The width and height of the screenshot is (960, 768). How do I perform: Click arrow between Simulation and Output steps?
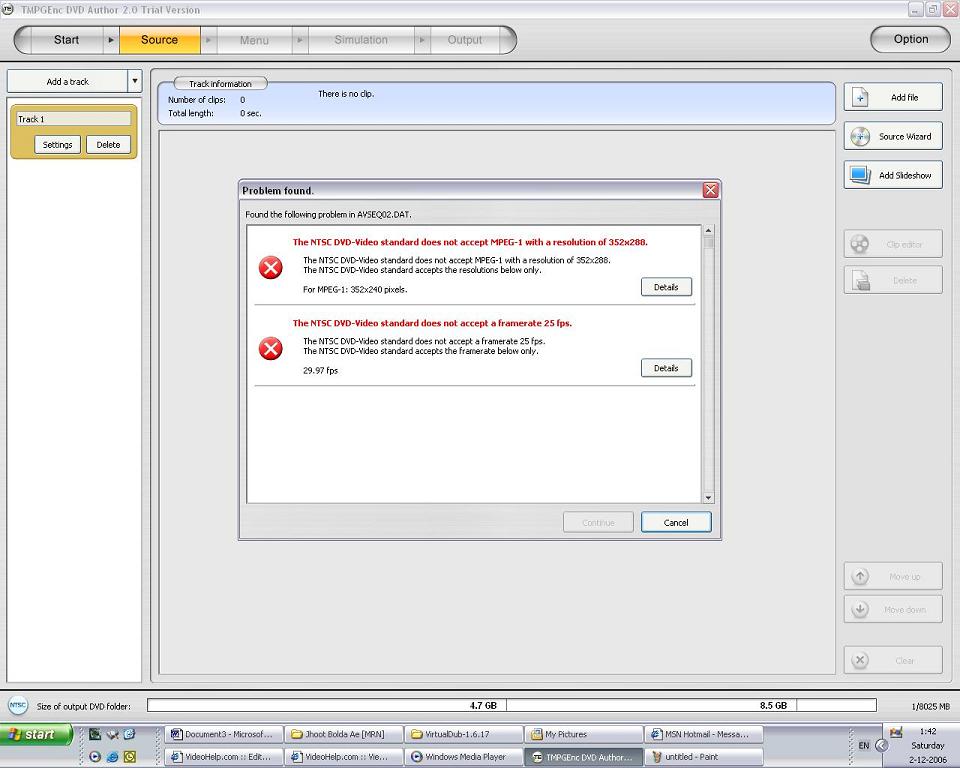[x=422, y=40]
